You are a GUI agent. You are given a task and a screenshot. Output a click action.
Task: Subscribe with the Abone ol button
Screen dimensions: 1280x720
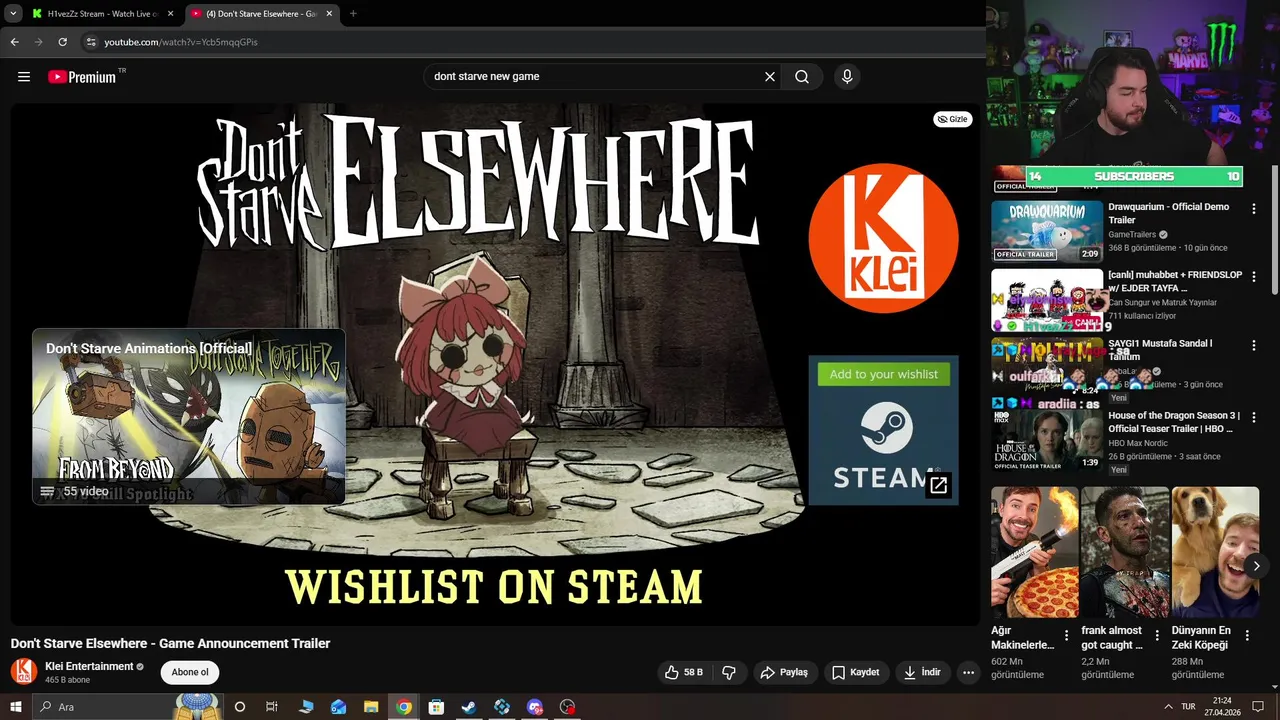coord(190,672)
